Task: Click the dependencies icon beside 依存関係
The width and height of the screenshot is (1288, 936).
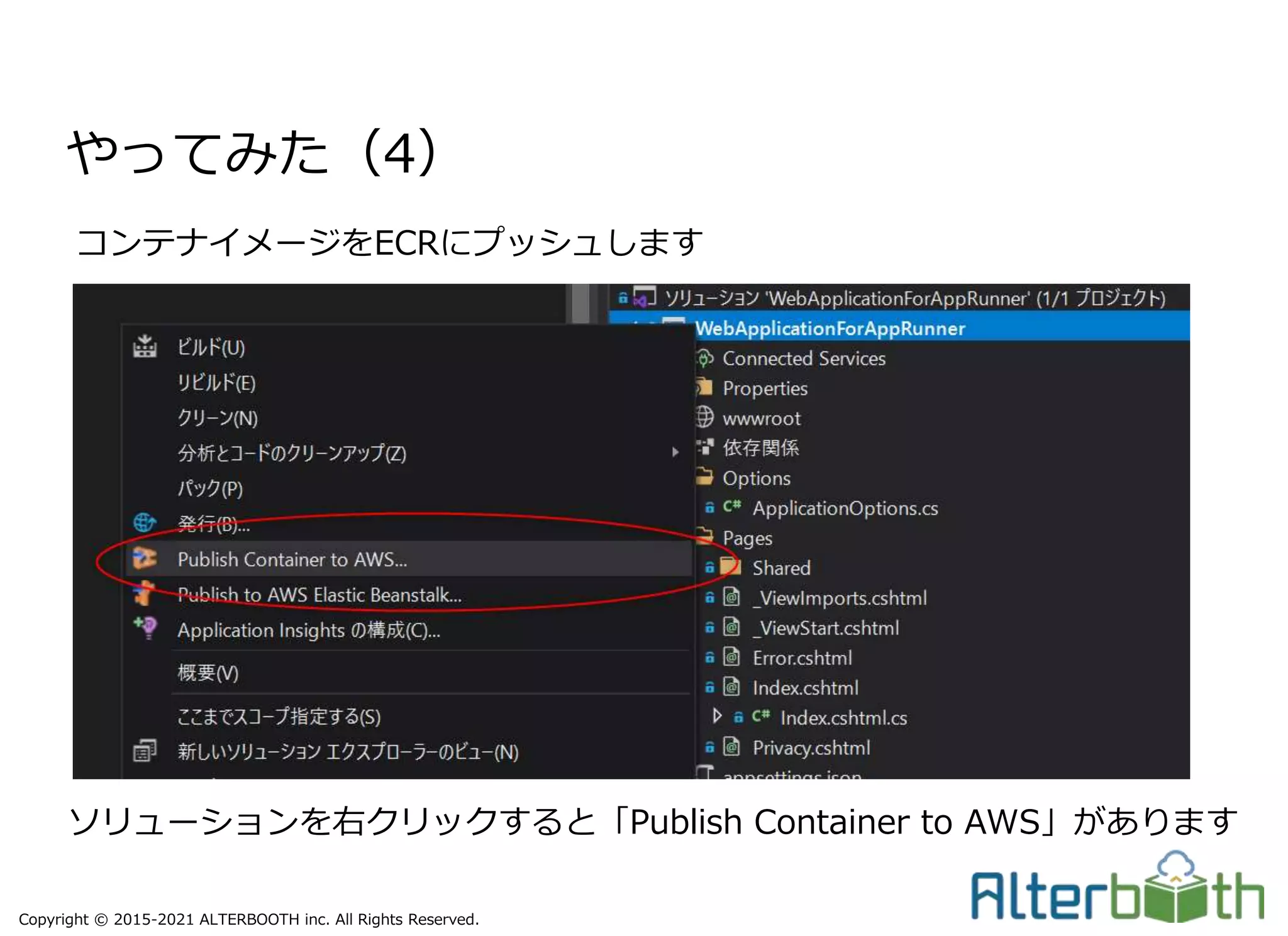Action: (x=705, y=447)
